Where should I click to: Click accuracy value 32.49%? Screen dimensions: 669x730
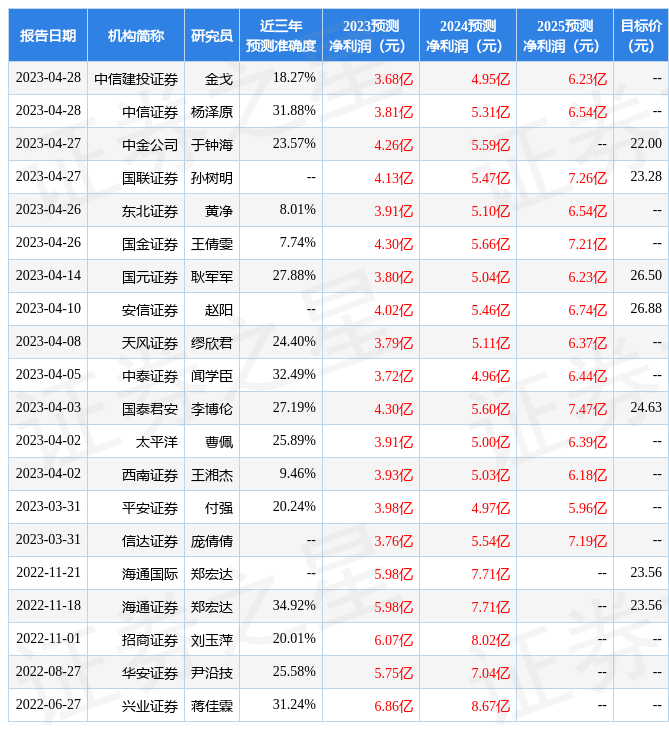pyautogui.click(x=294, y=375)
